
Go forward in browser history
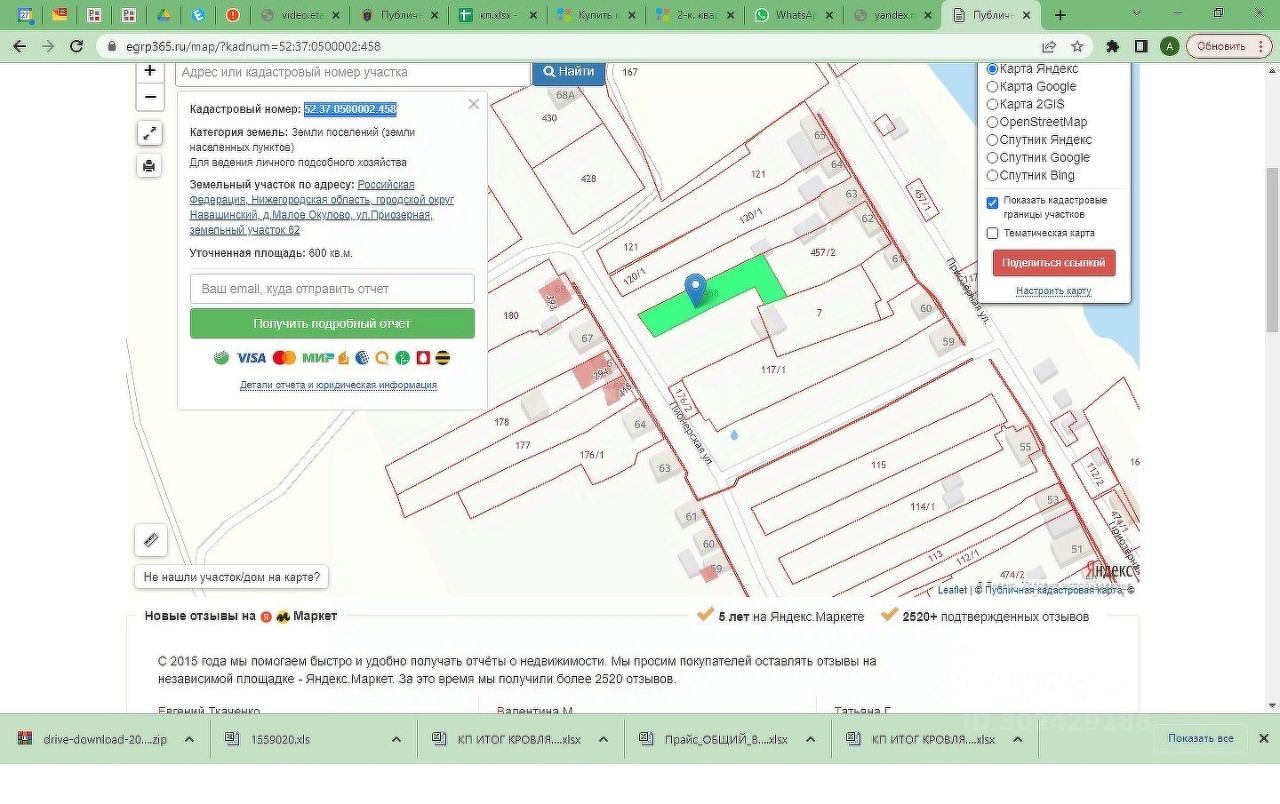(x=47, y=46)
